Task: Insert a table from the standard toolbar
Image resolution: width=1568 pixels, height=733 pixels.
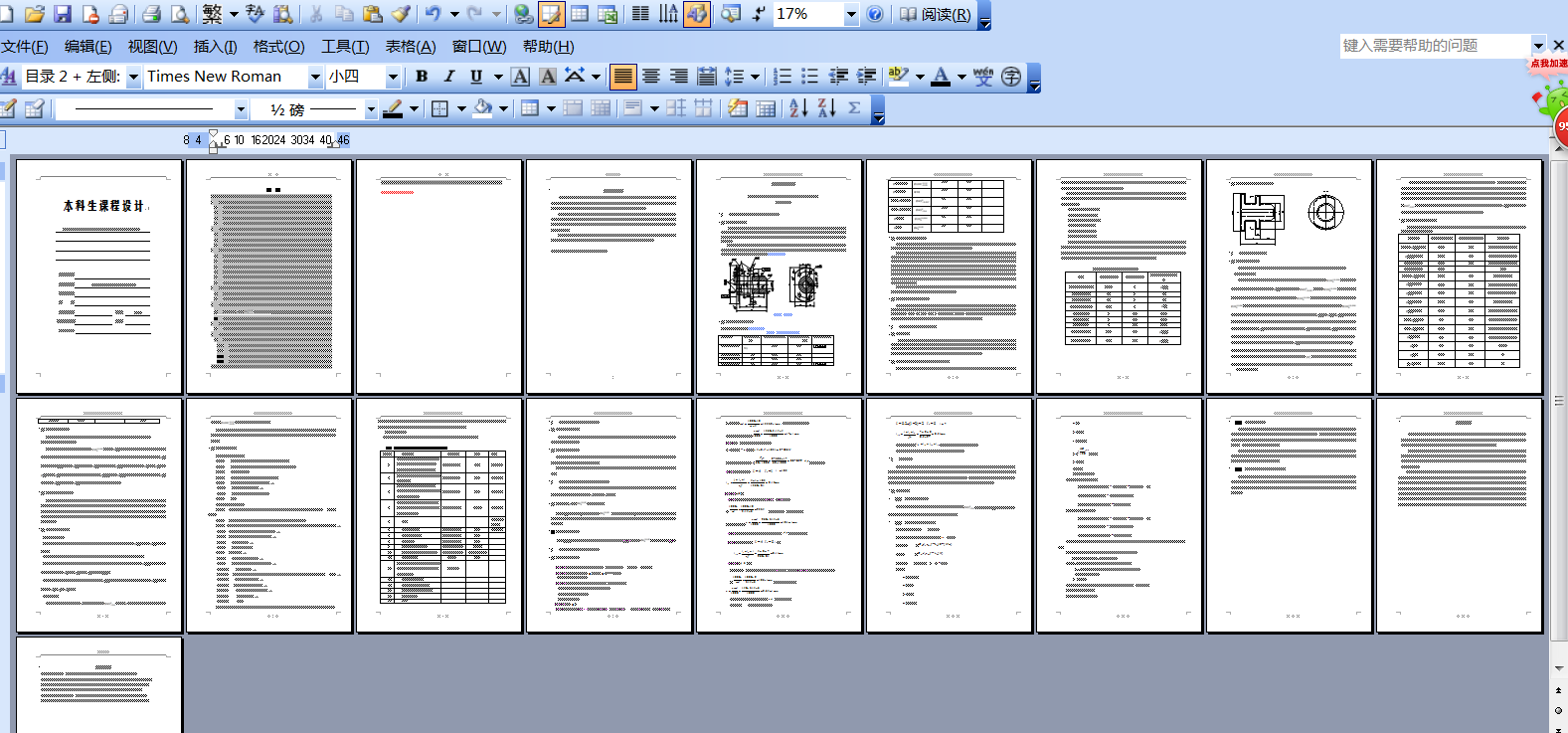Action: tap(580, 14)
